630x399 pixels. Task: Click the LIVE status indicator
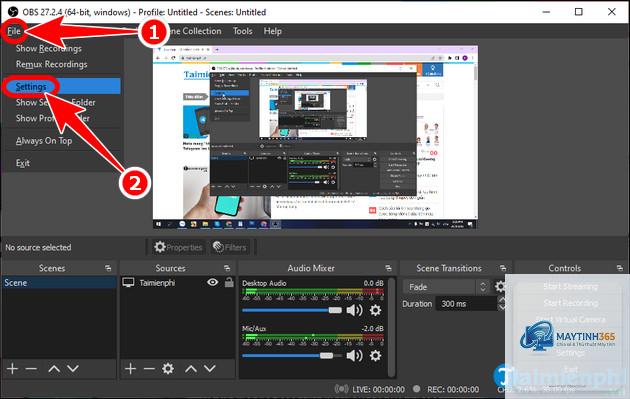coord(342,389)
